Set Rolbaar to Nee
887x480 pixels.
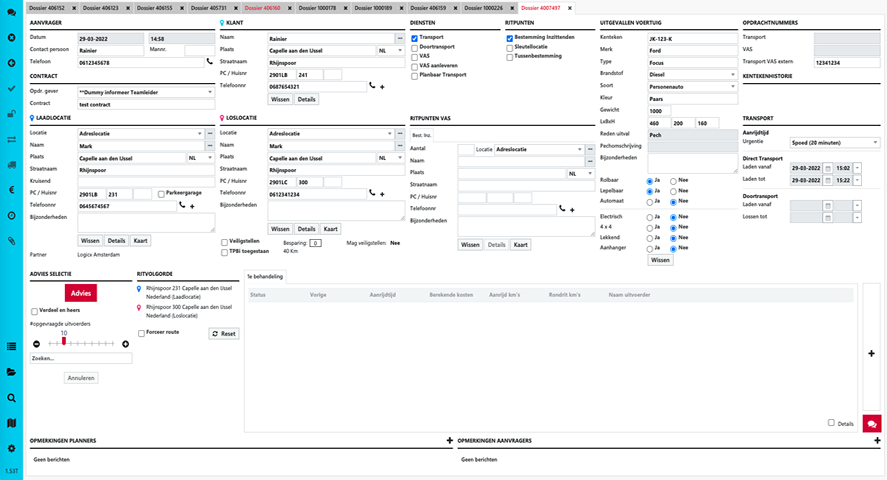click(673, 181)
